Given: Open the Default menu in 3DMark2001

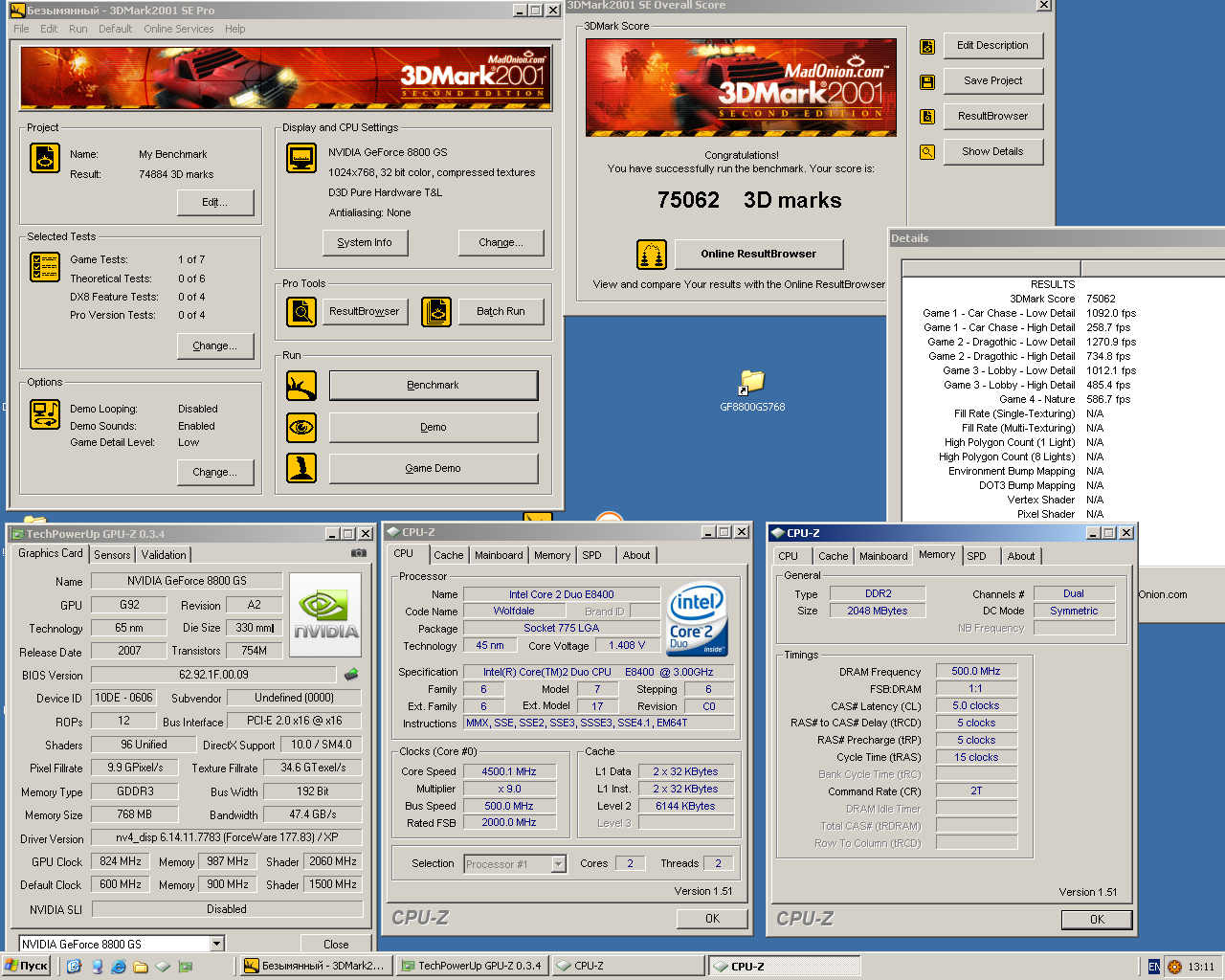Looking at the screenshot, I should (116, 29).
